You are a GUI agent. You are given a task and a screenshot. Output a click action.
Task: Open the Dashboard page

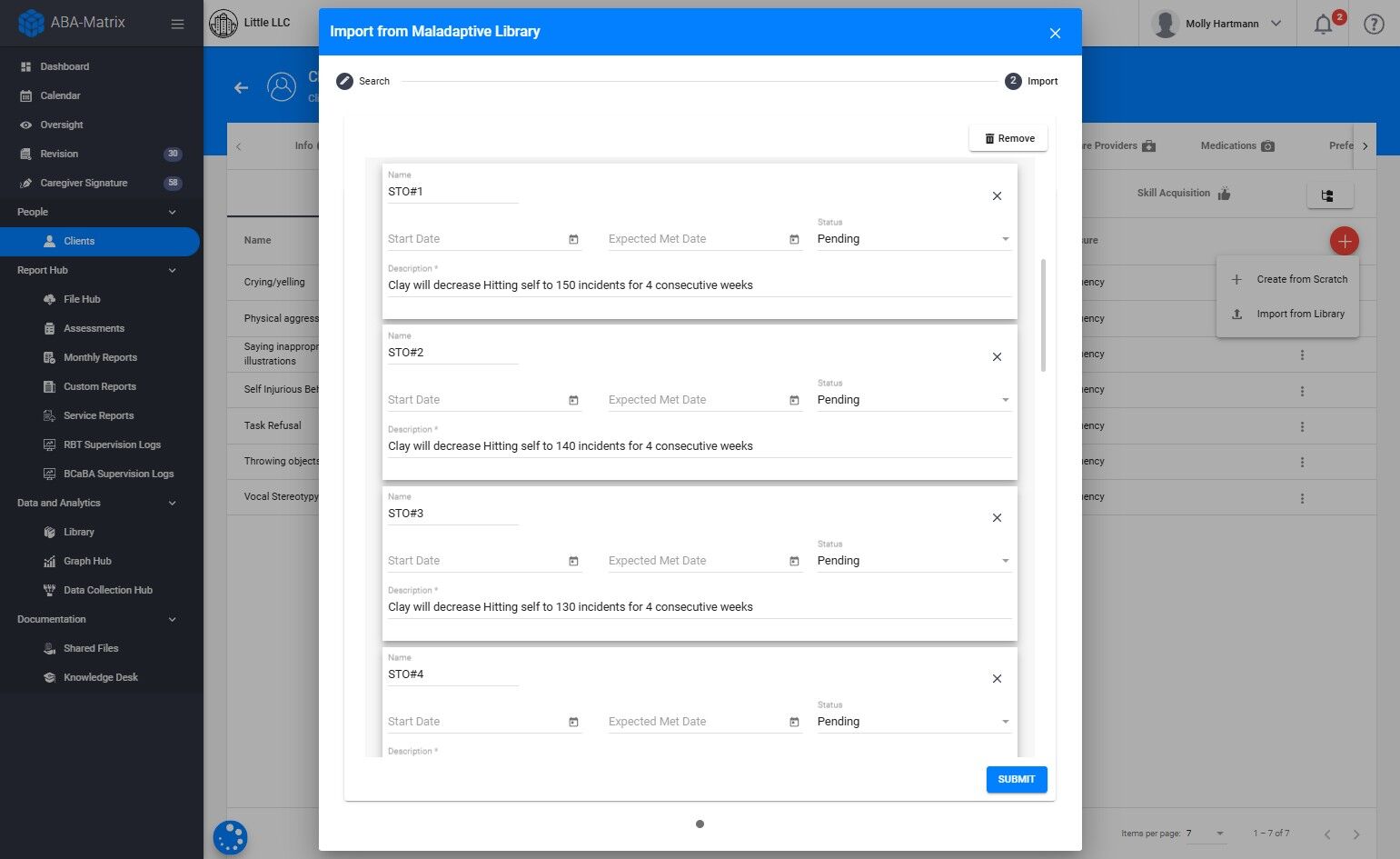(65, 66)
